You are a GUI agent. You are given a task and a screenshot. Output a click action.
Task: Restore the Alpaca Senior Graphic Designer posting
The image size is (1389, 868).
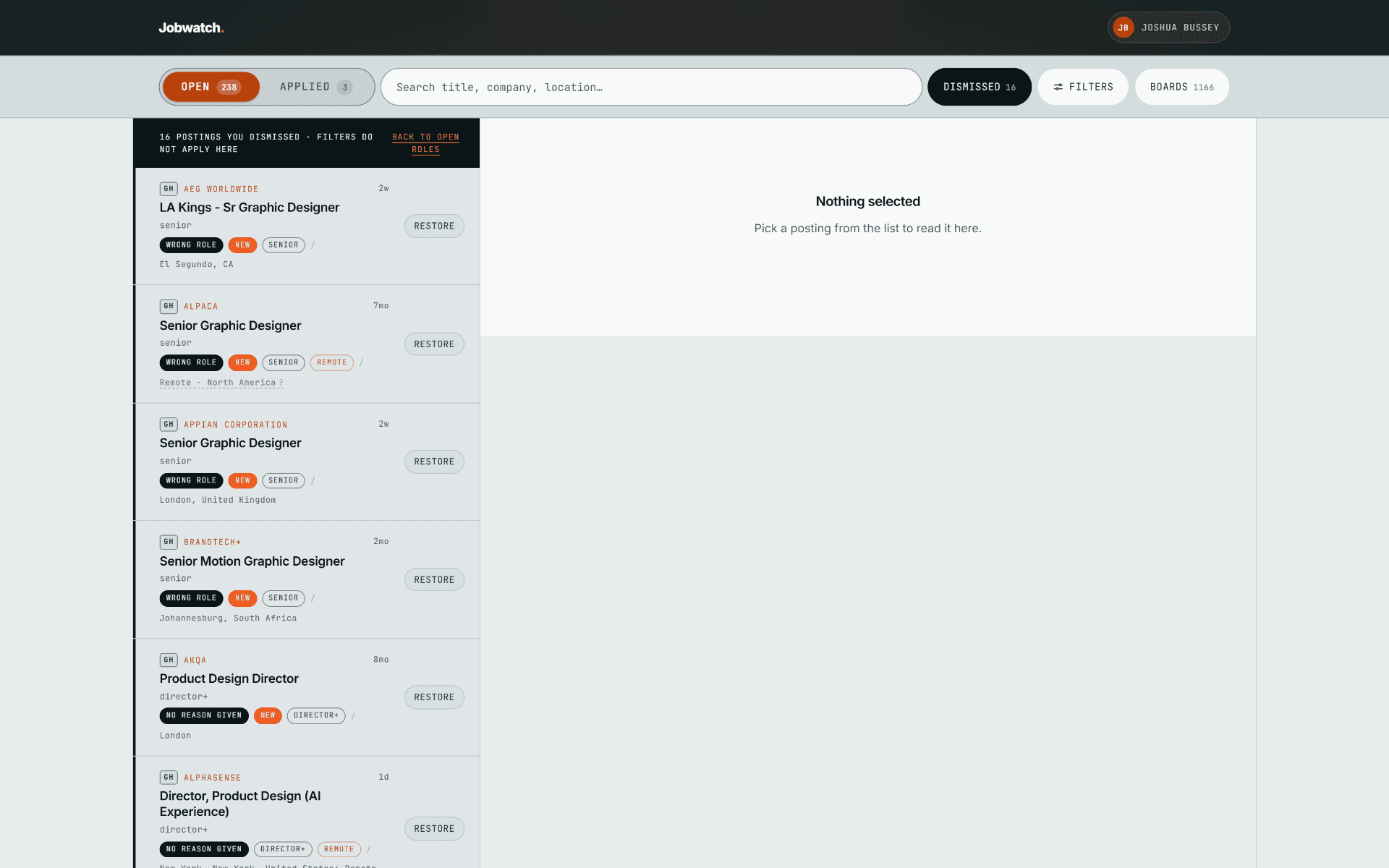pos(434,344)
